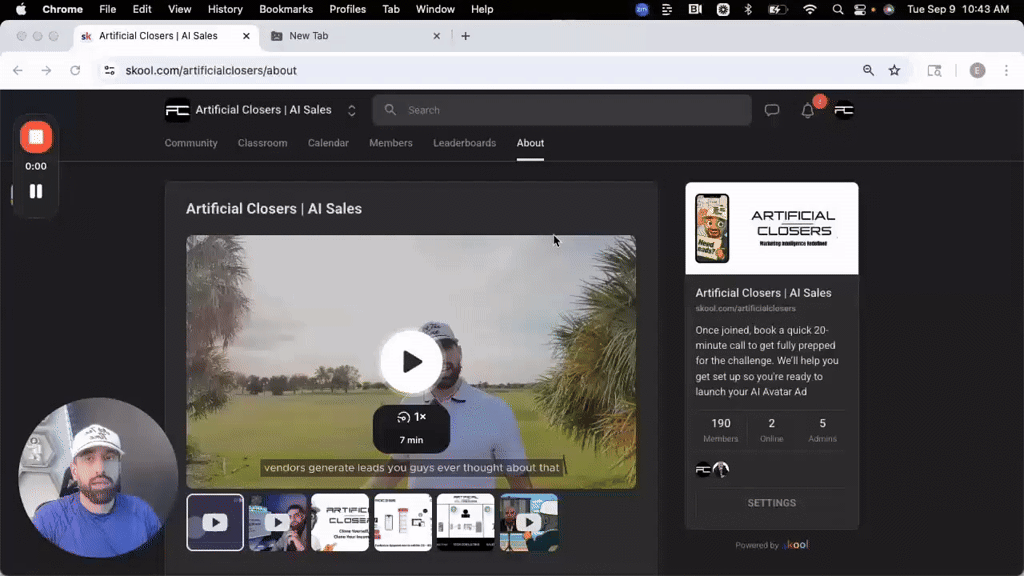The width and height of the screenshot is (1024, 576).
Task: Open skool.com/artificialclosers link
Action: pos(745,308)
